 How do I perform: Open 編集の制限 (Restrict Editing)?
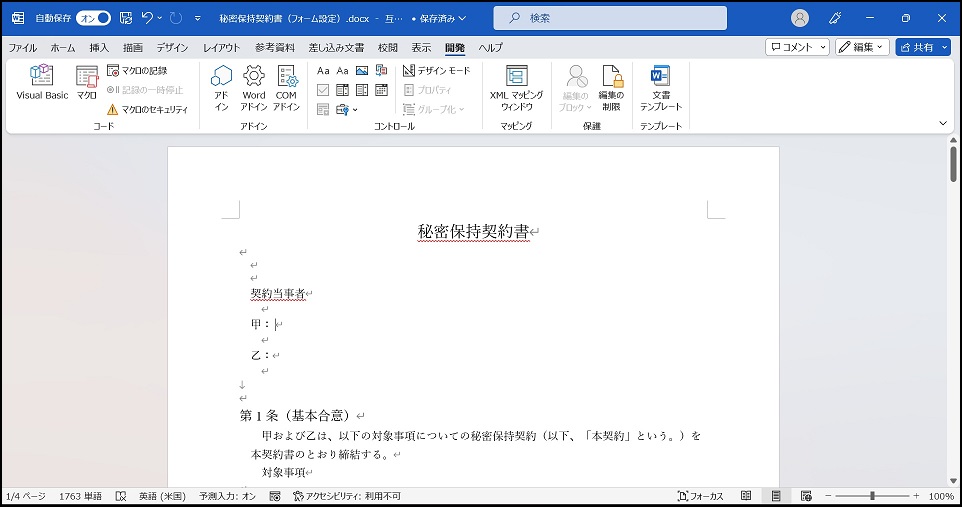tap(611, 88)
